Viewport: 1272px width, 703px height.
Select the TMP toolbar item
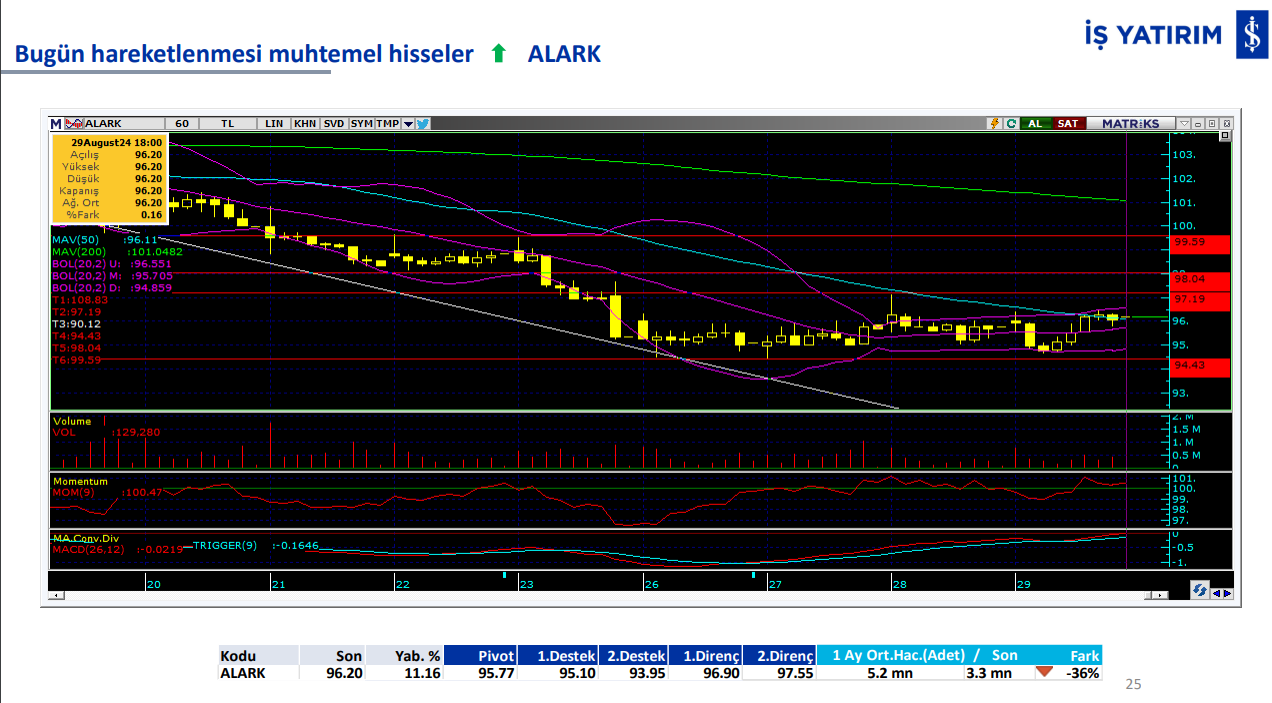point(387,124)
